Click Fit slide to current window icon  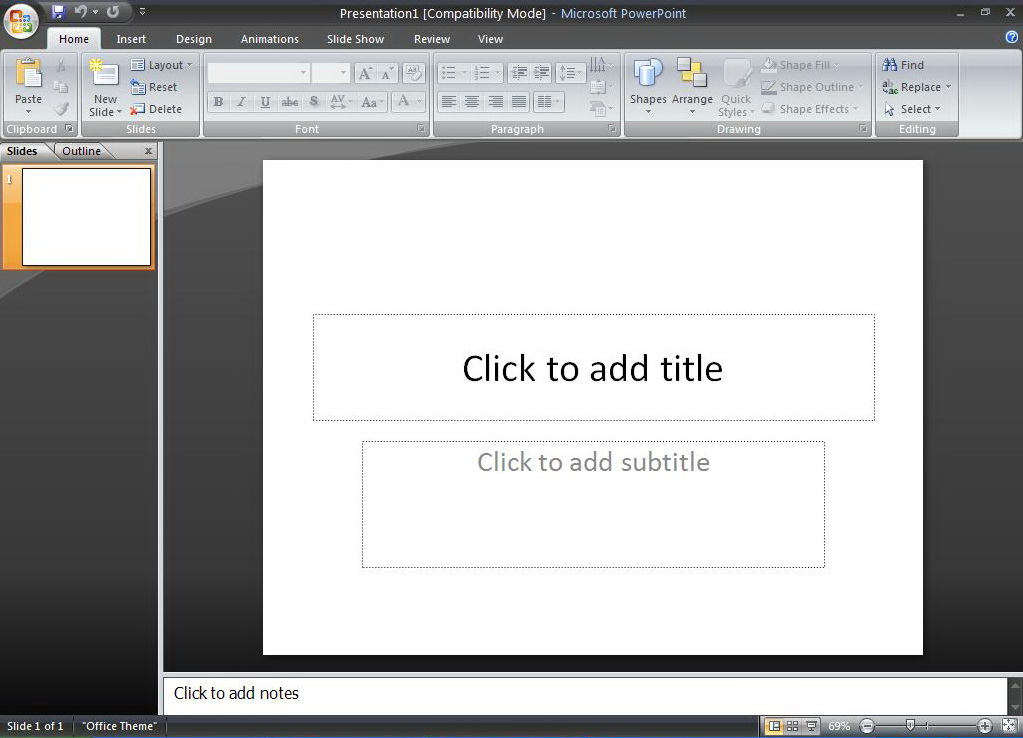coord(1009,726)
